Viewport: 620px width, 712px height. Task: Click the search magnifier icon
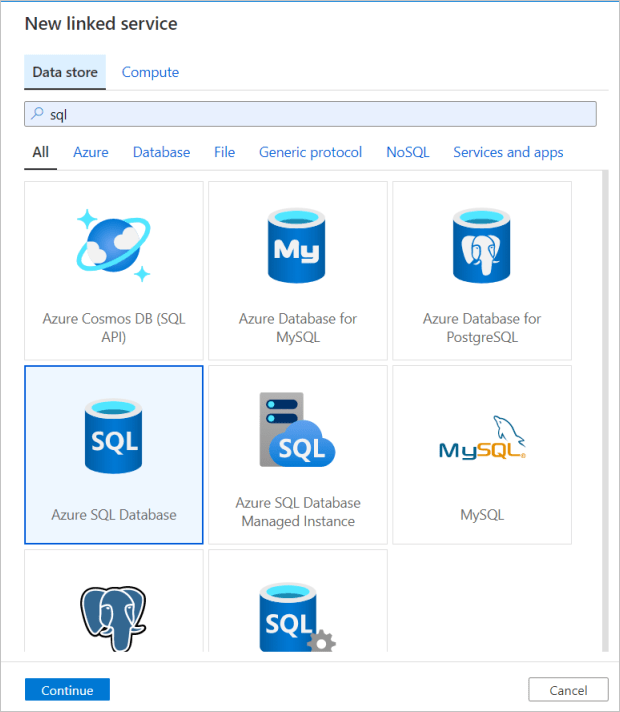tap(37, 114)
